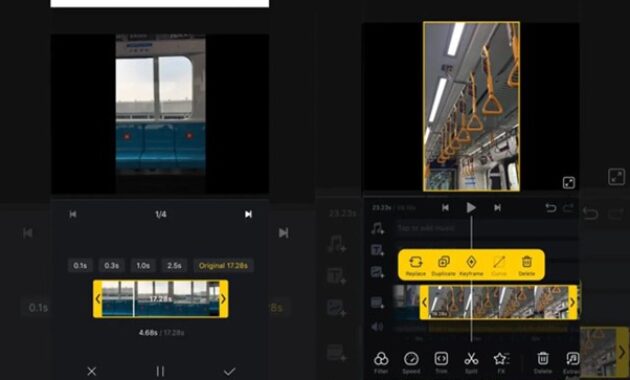This screenshot has width=630, height=380.
Task: Click the selected handrail video preview
Action: pos(471,106)
